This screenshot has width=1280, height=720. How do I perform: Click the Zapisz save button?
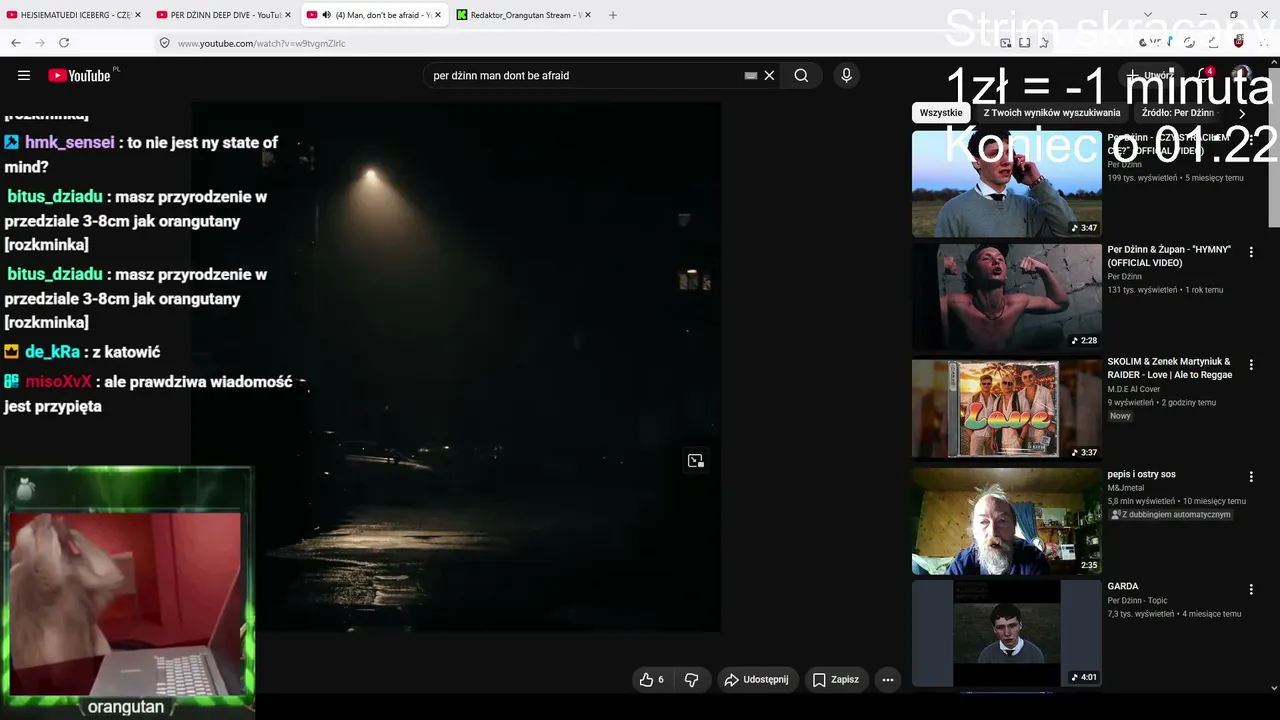pos(835,680)
